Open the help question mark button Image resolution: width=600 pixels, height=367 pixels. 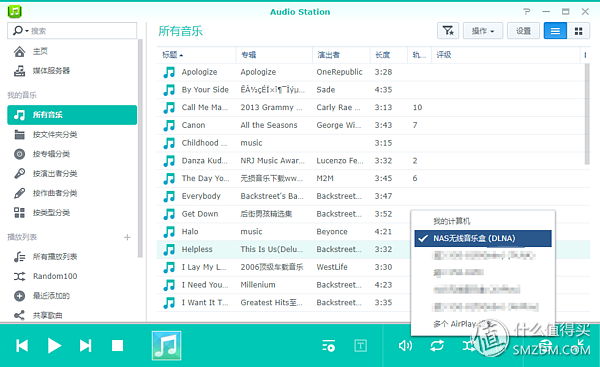527,11
